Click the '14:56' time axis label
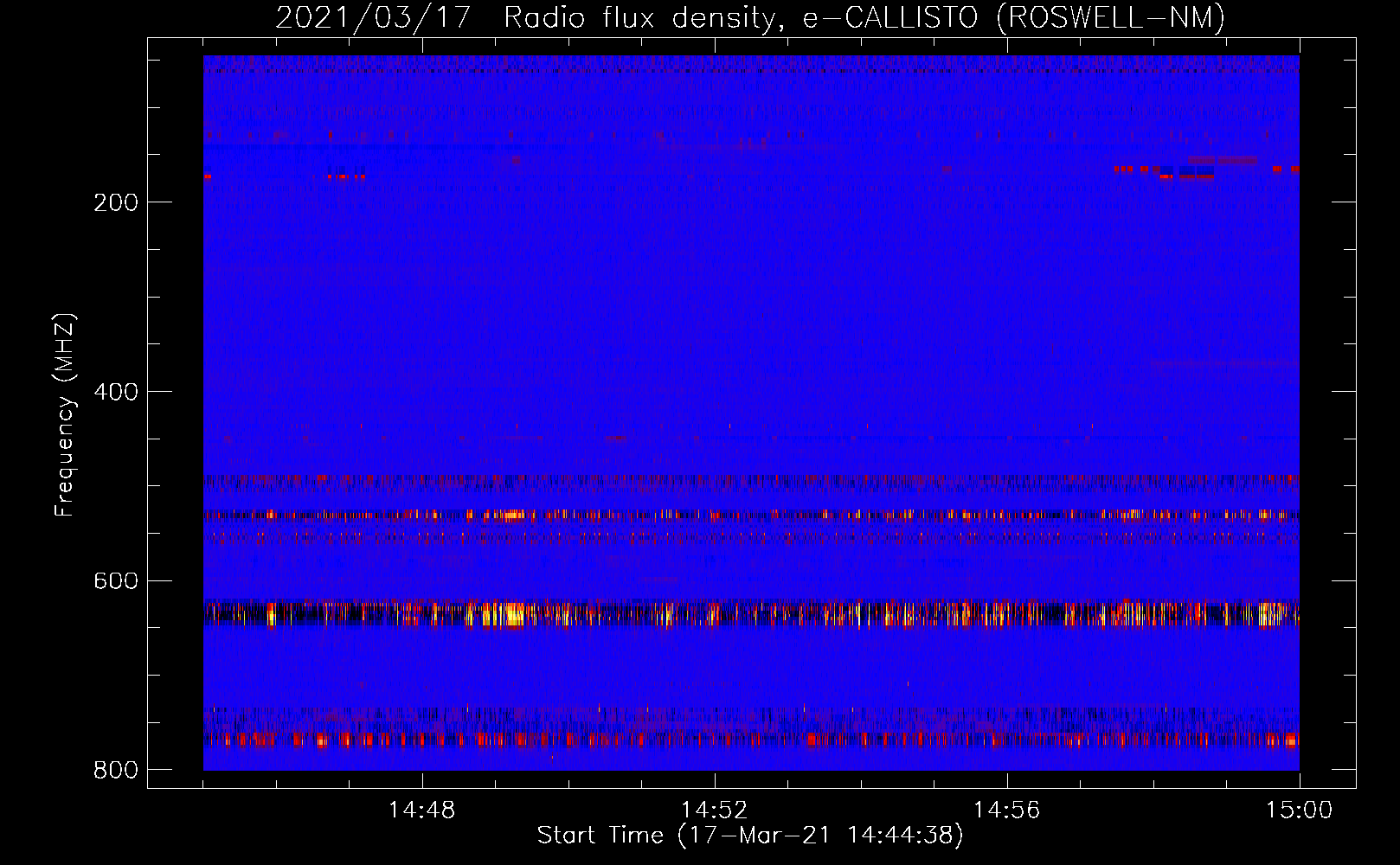1400x865 pixels. coord(1006,811)
